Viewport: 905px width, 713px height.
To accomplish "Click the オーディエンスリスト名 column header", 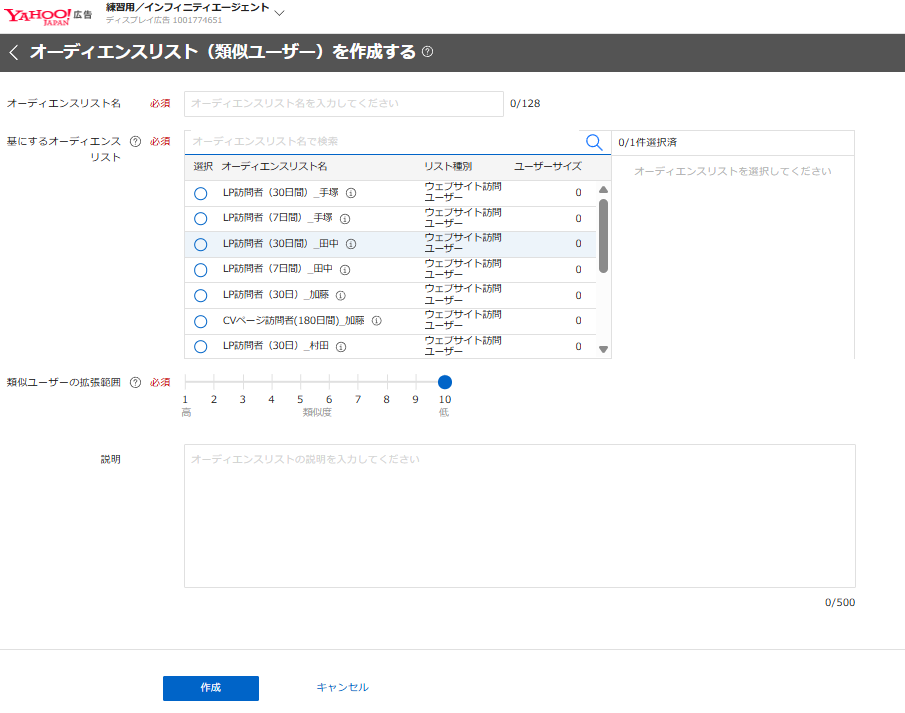I will pos(274,166).
